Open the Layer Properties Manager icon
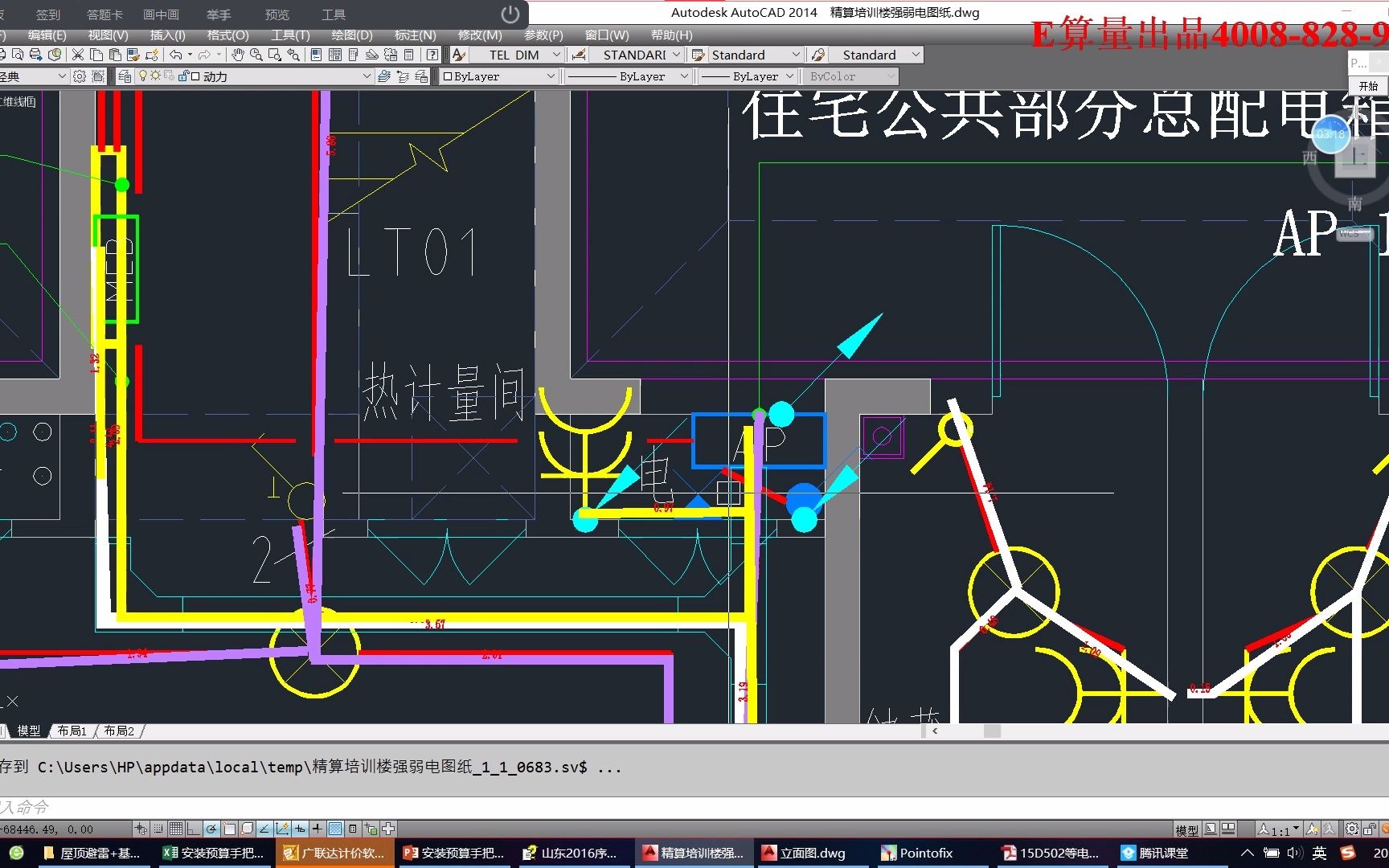The image size is (1389, 868). pyautogui.click(x=125, y=76)
